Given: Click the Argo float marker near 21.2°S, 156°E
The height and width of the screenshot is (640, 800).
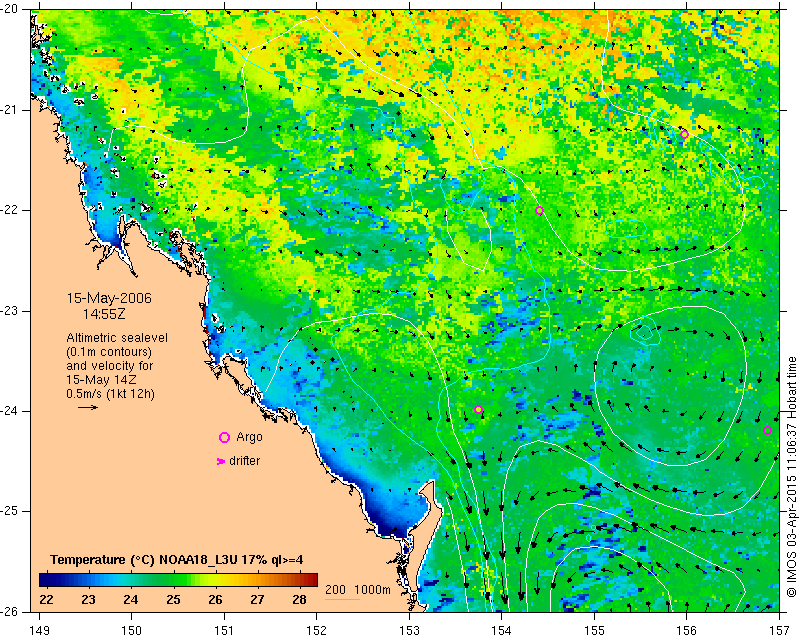Looking at the screenshot, I should pyautogui.click(x=684, y=134).
